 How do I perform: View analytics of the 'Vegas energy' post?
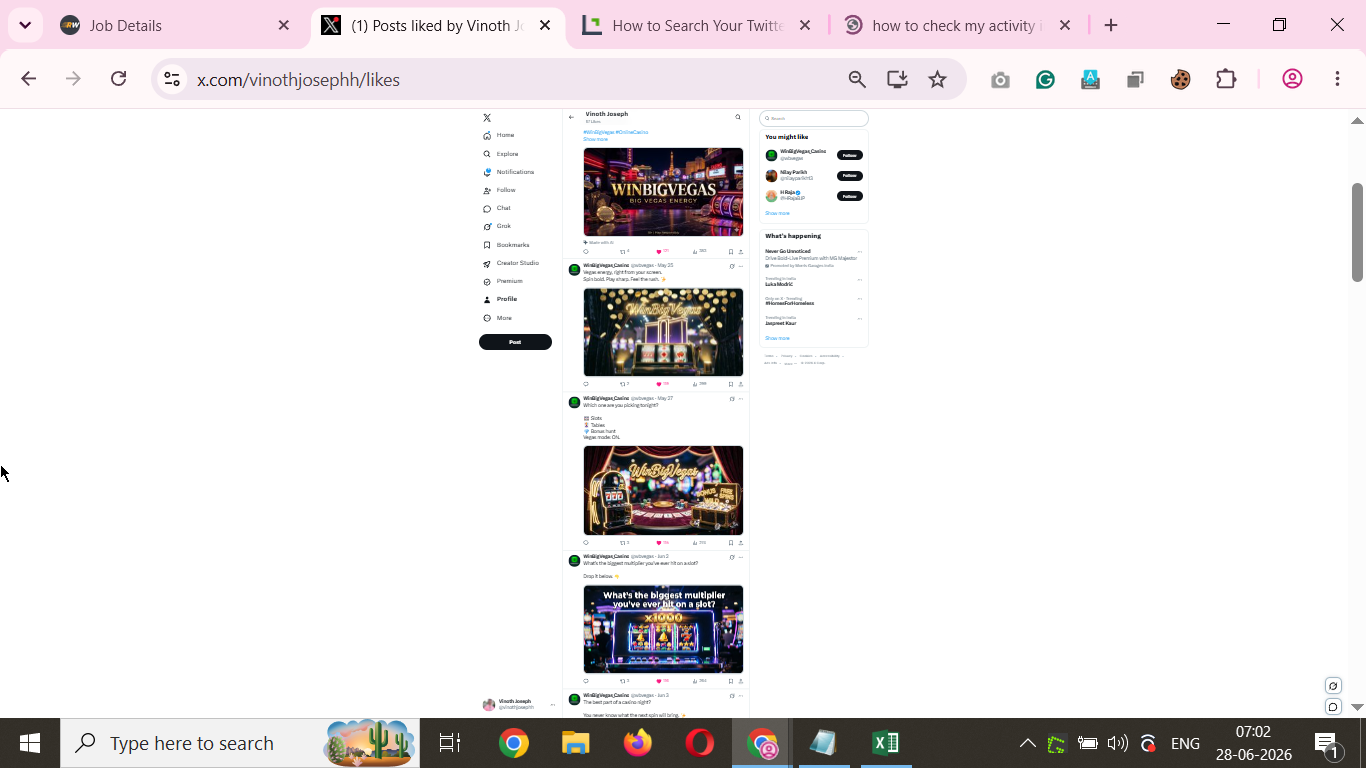point(698,384)
